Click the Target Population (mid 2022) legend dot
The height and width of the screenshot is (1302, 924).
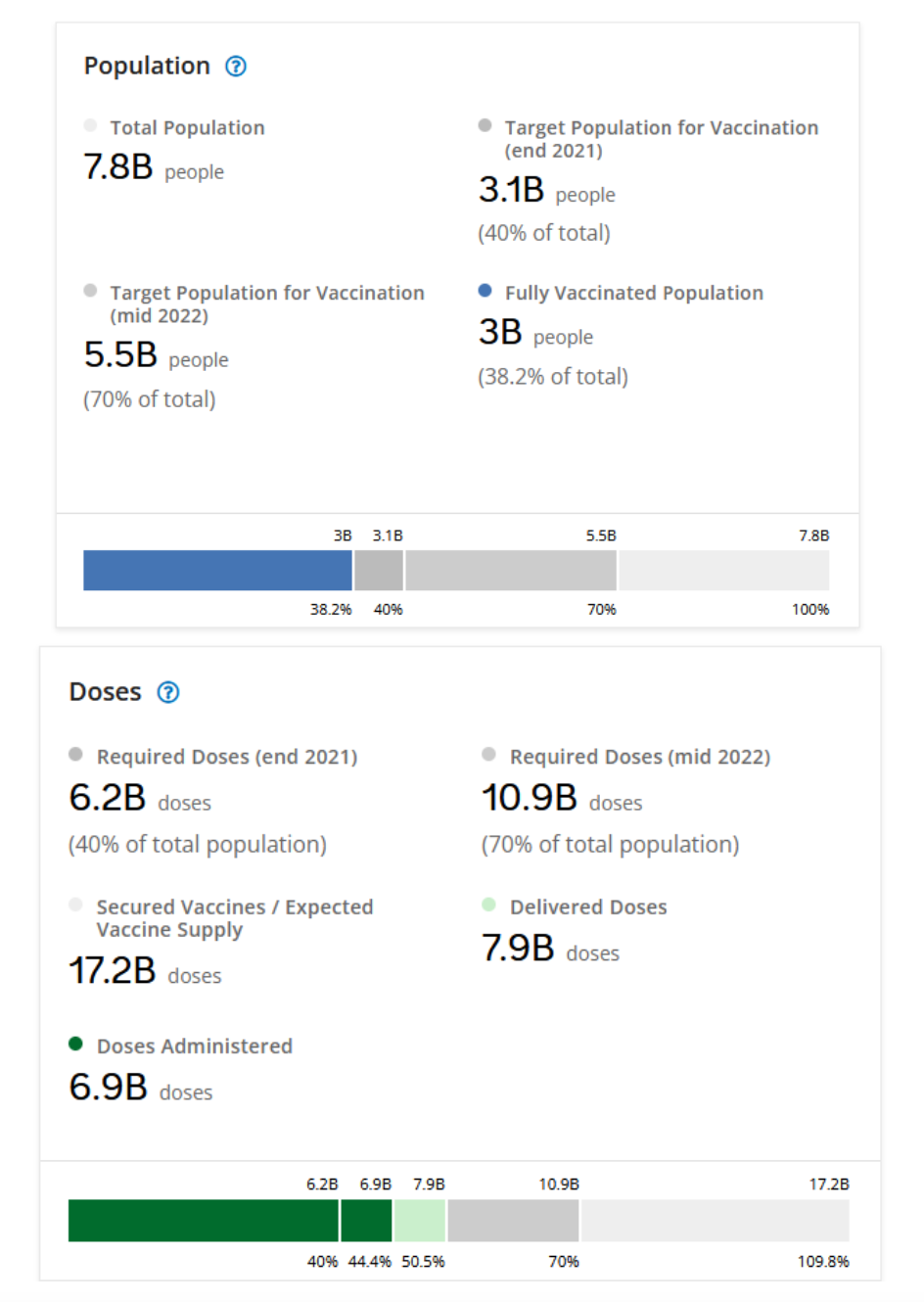(90, 291)
